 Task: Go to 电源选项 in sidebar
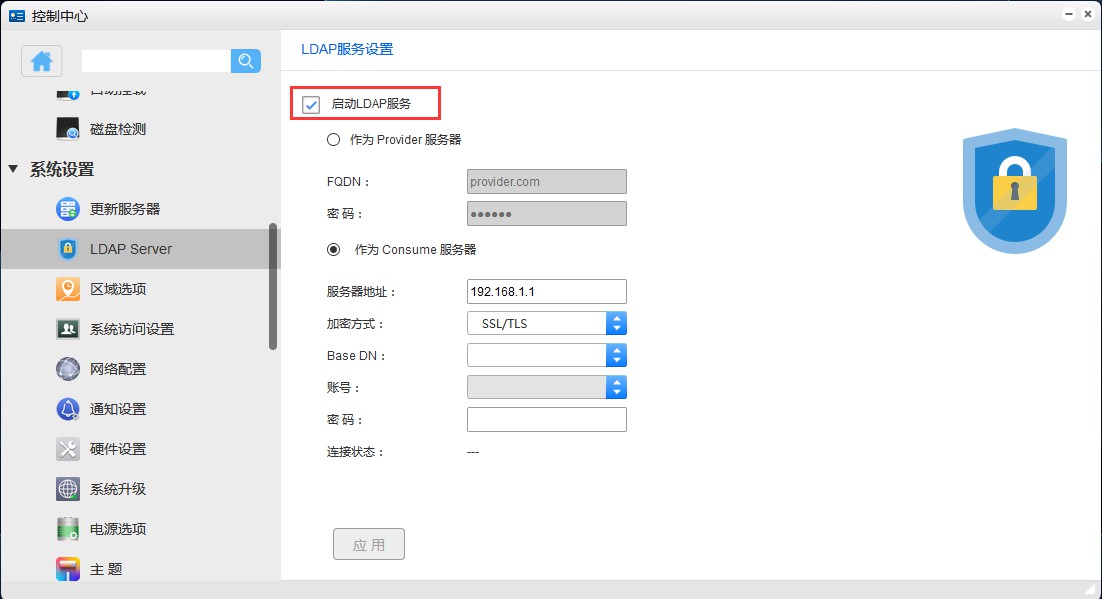click(118, 529)
